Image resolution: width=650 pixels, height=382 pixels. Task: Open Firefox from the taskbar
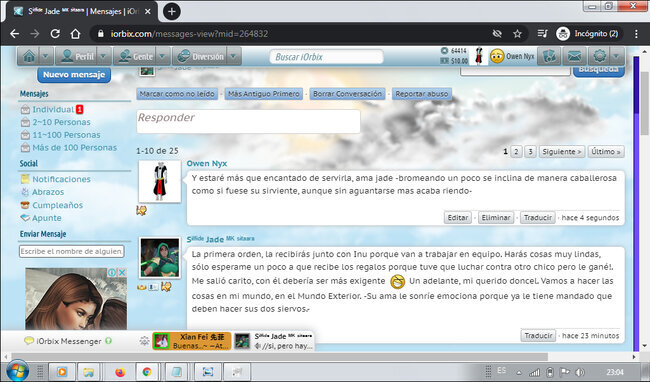pos(120,372)
